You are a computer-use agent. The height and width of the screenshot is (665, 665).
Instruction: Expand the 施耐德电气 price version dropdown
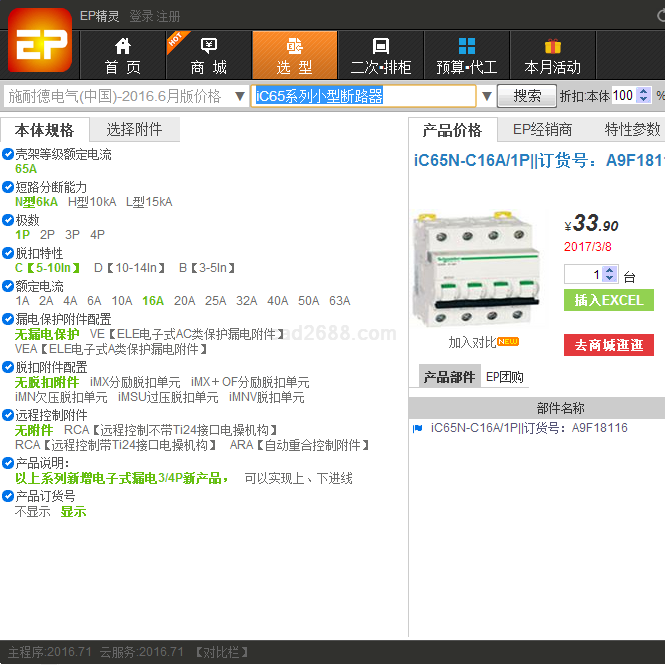point(240,96)
